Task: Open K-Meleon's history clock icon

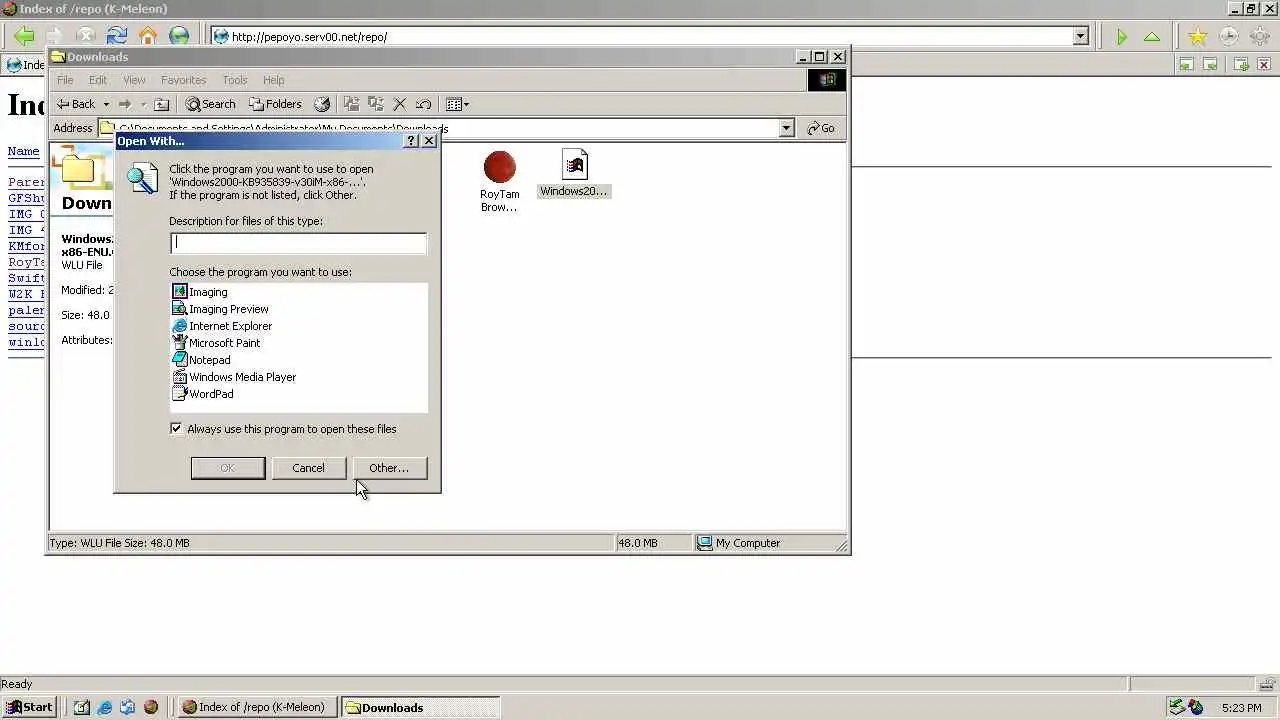Action: [x=1228, y=37]
